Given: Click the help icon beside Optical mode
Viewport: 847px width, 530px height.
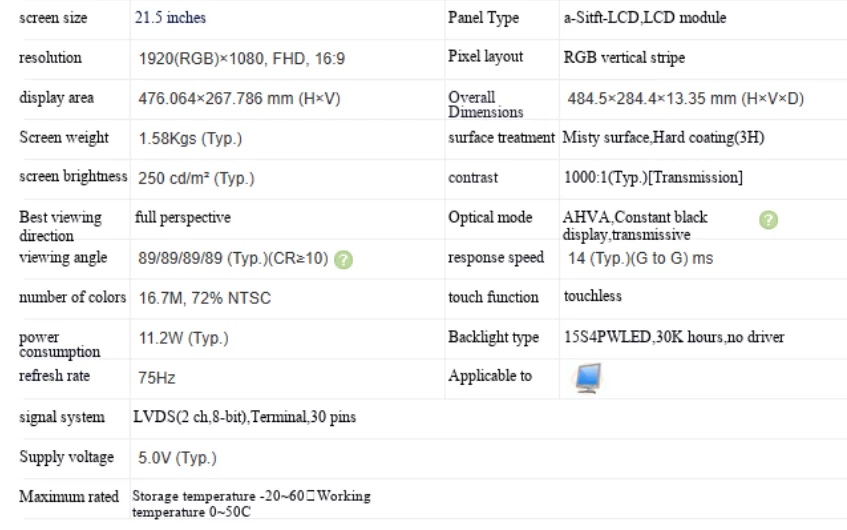Looking at the screenshot, I should pyautogui.click(x=768, y=220).
